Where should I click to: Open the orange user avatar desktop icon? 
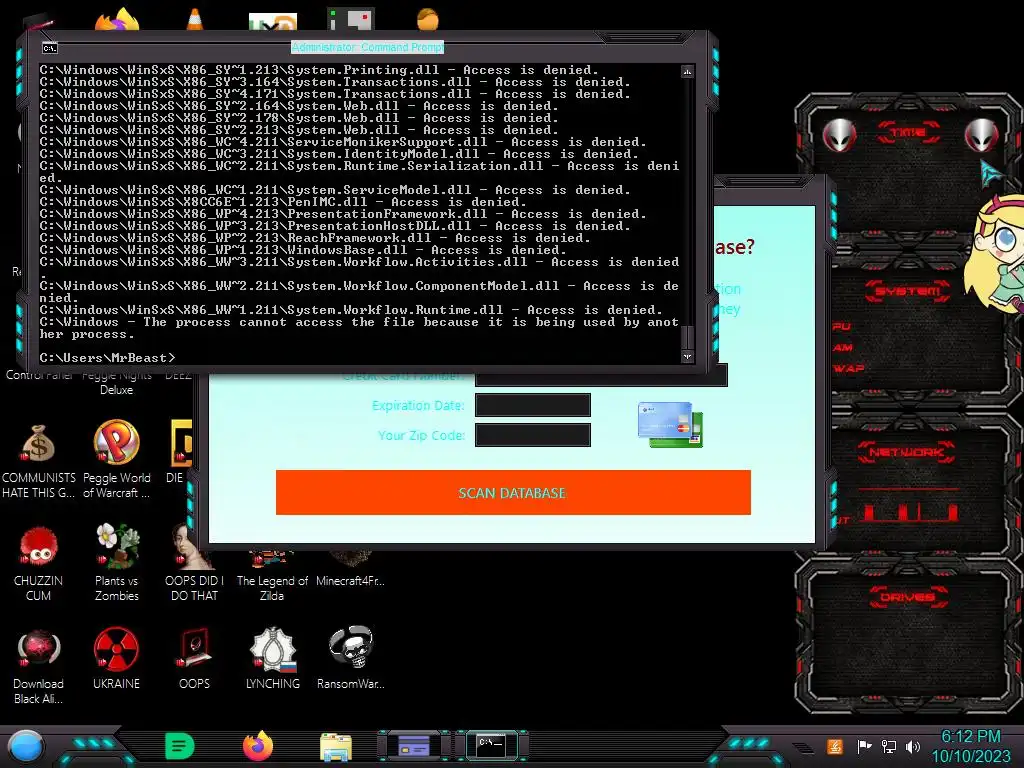pos(428,20)
